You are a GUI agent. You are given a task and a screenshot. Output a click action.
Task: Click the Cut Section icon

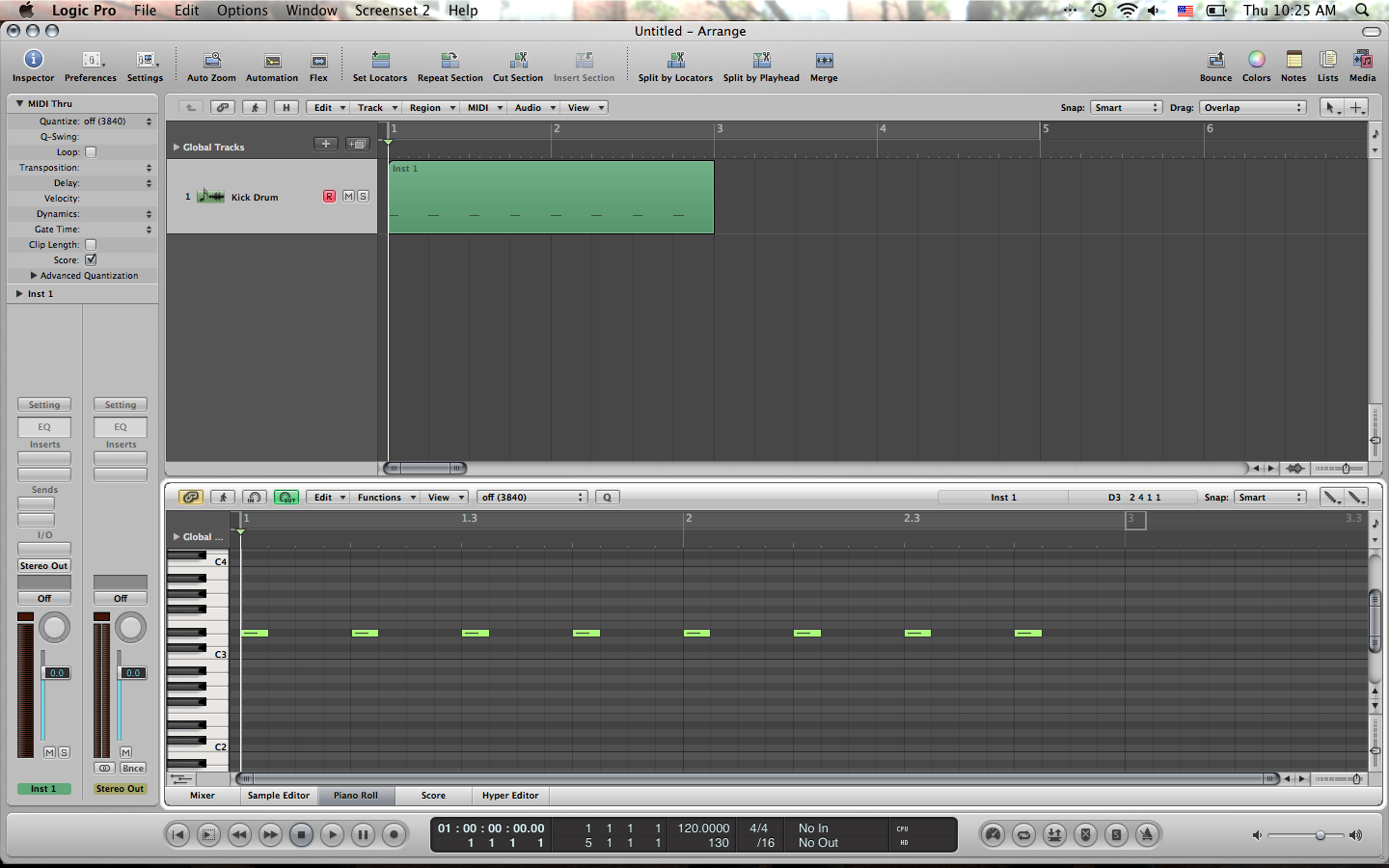518,66
